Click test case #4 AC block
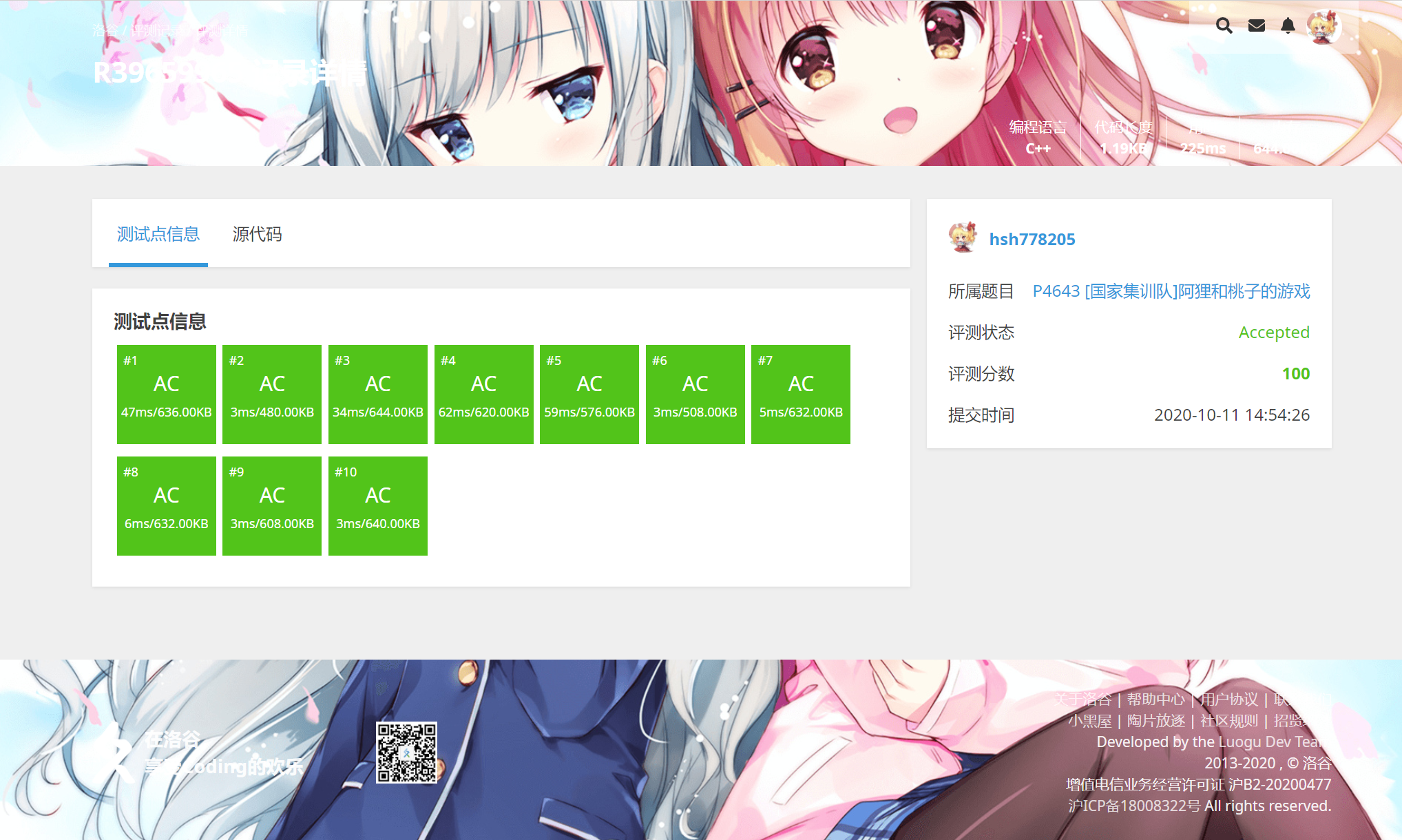The width and height of the screenshot is (1402, 840). [483, 394]
